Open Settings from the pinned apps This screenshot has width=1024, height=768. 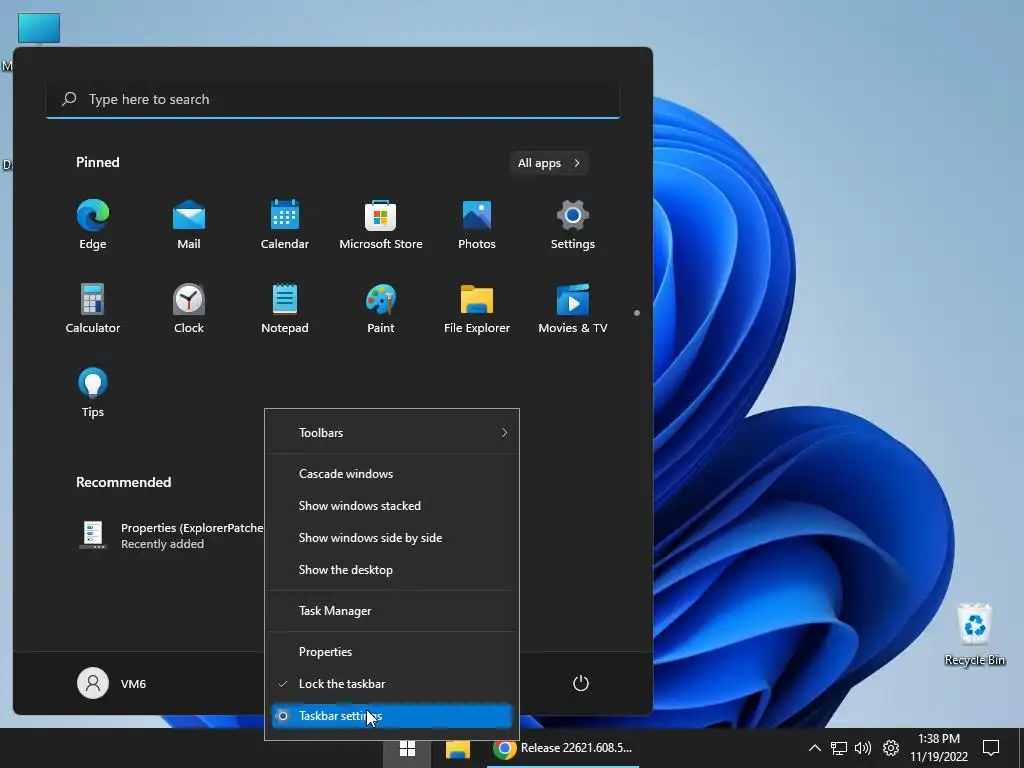573,225
